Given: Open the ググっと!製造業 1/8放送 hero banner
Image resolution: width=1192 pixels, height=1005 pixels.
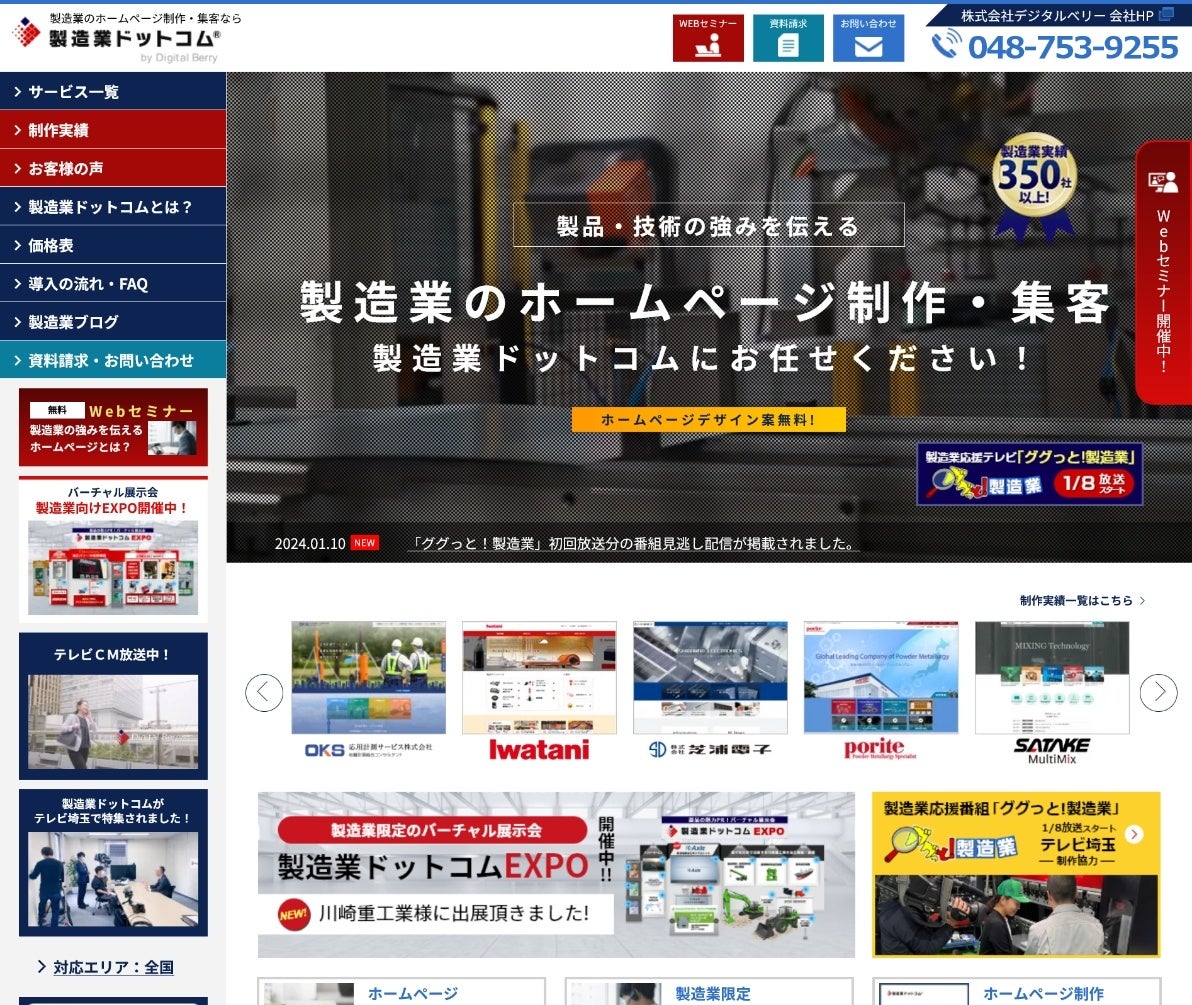Looking at the screenshot, I should tap(1029, 474).
